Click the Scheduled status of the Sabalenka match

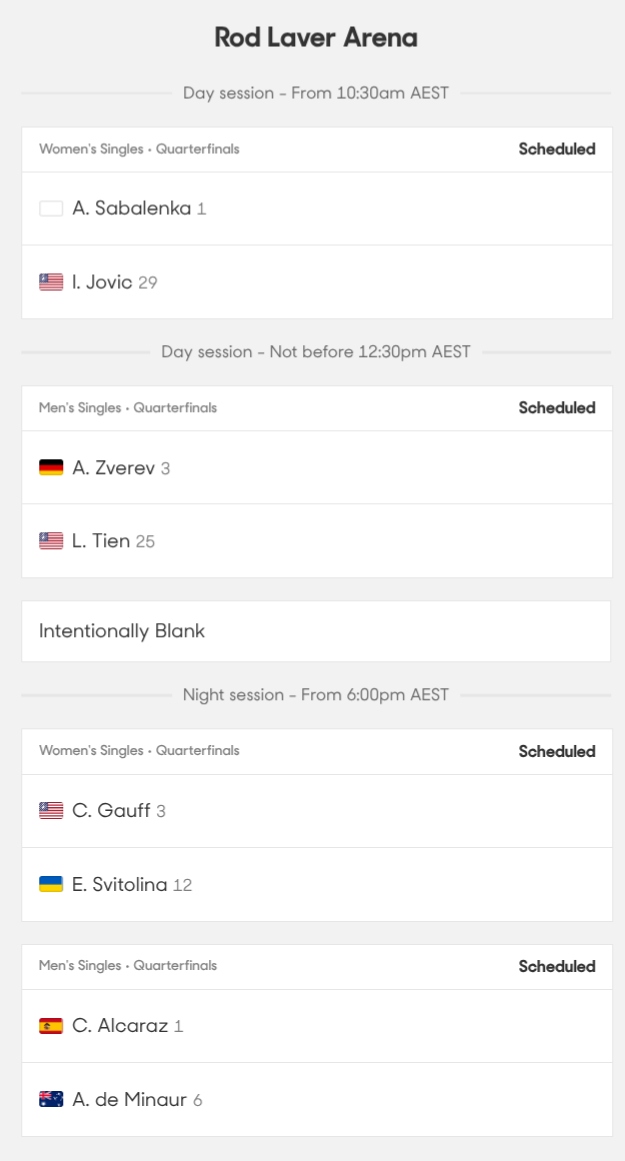(557, 149)
